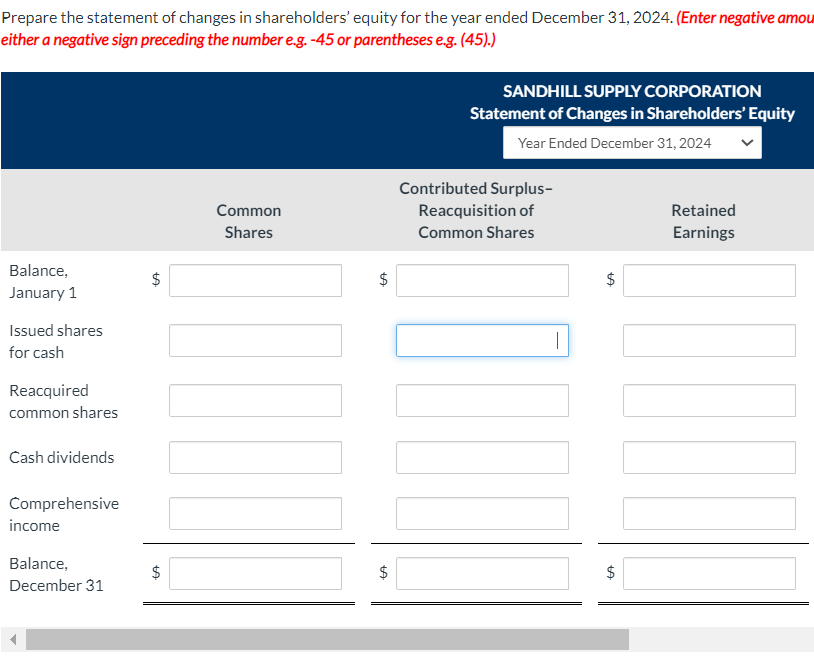The image size is (814, 658).
Task: Click the Balance, January 1 row label
Action: pos(43,281)
